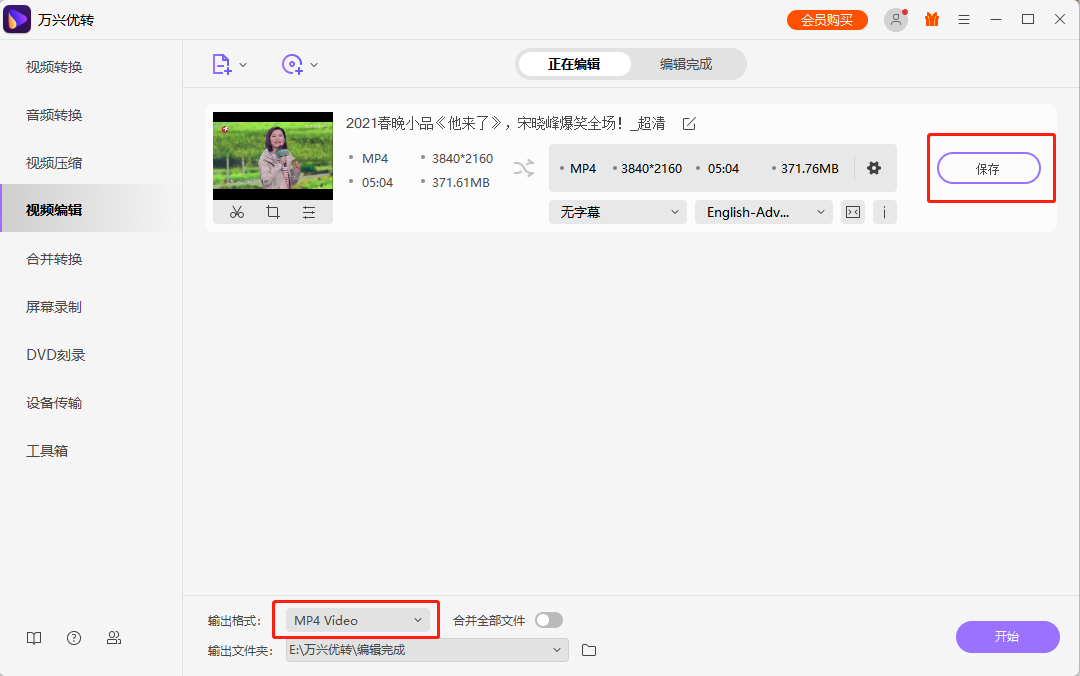Click the effects adjust sliders icon

coord(309,212)
